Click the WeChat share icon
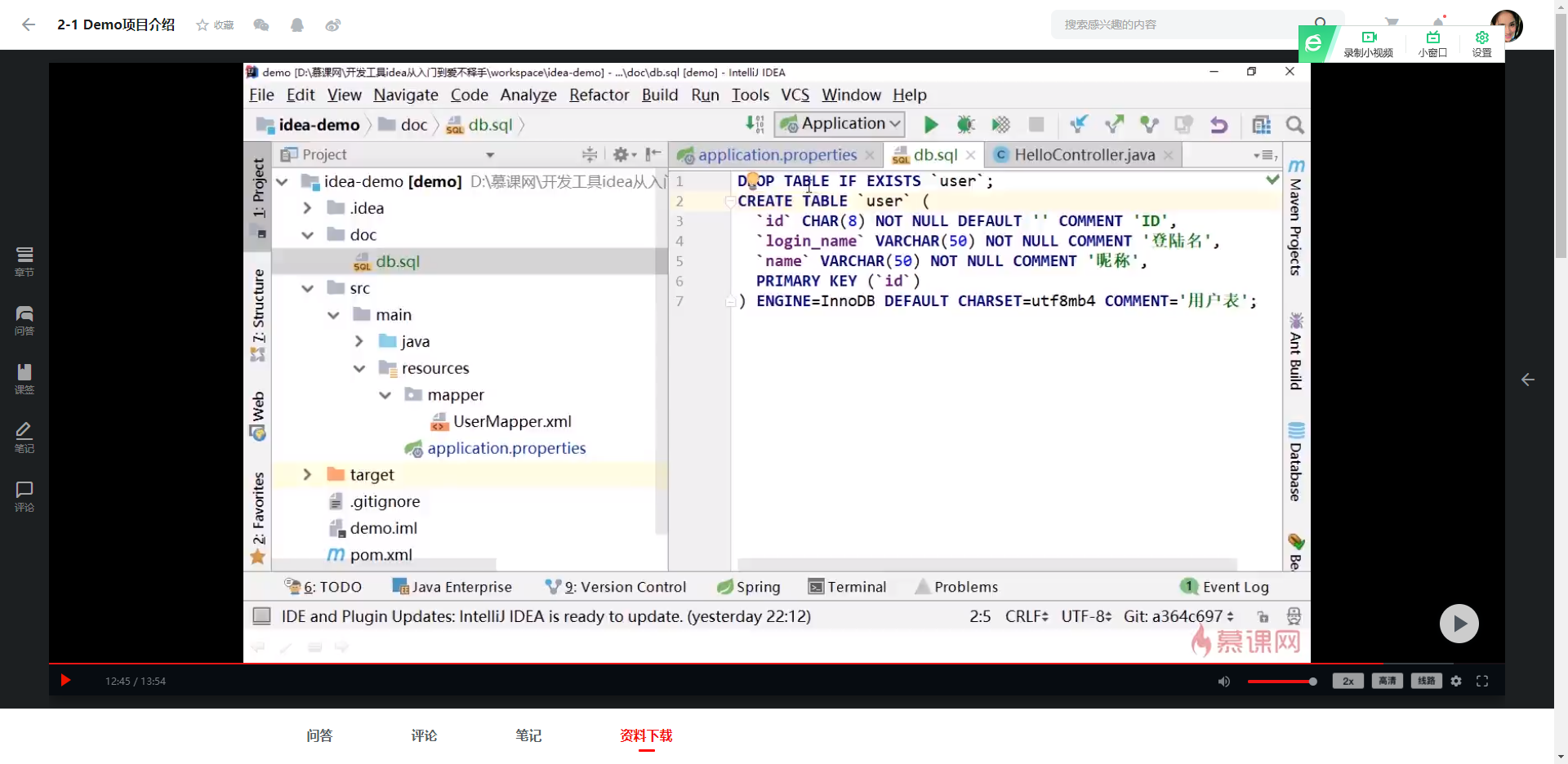The width and height of the screenshot is (1568, 764). coord(261,25)
